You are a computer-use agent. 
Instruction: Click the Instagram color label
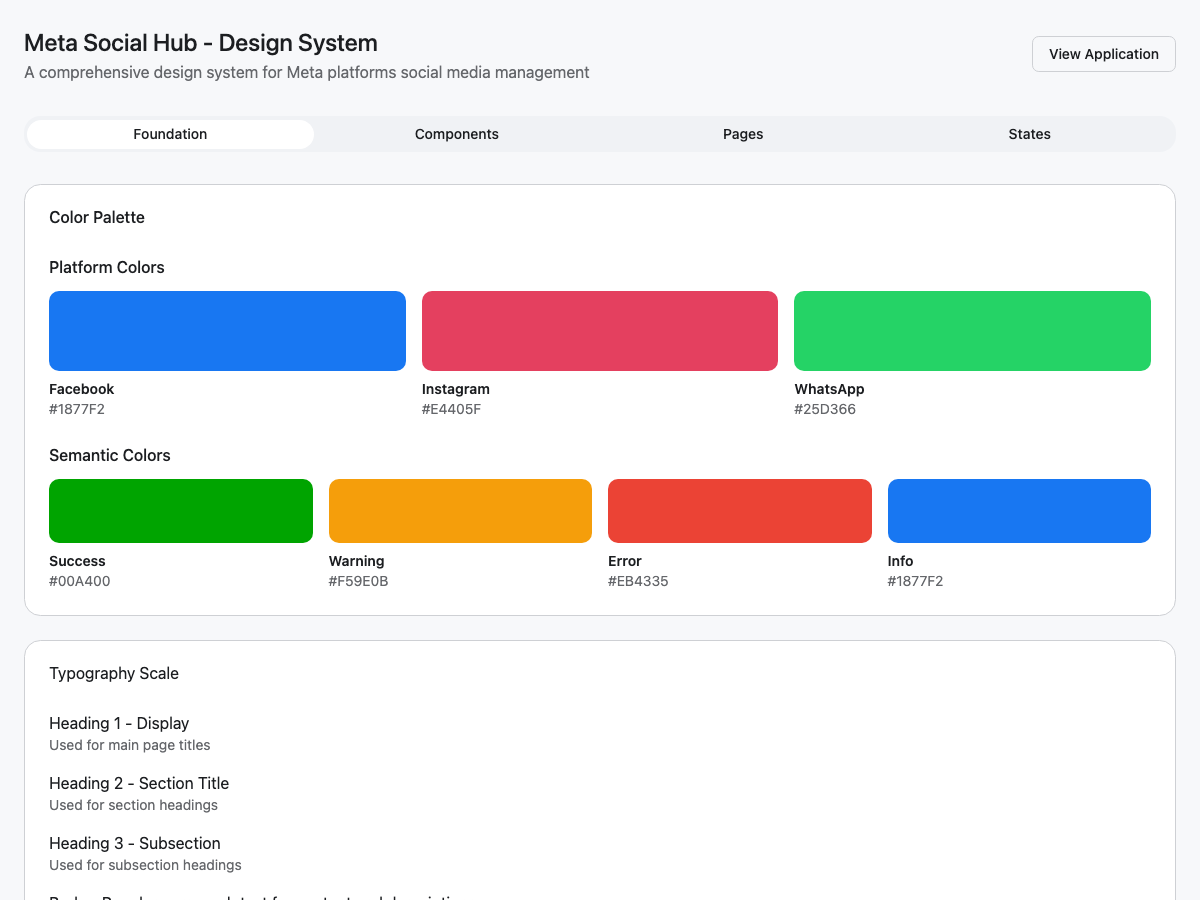click(456, 389)
